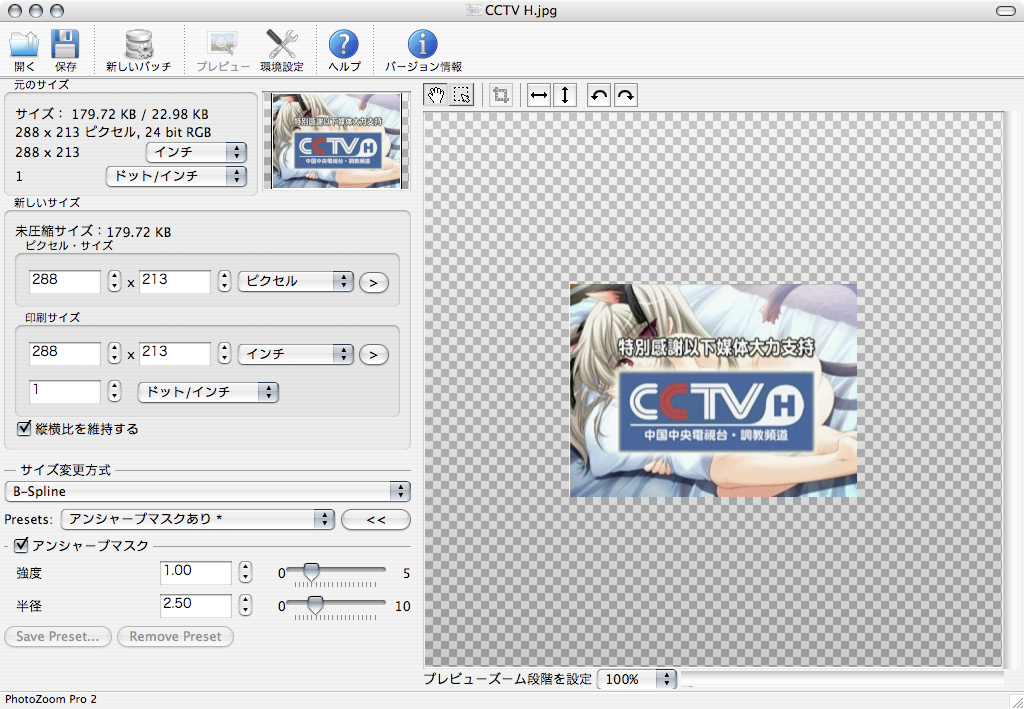Viewport: 1024px width, 709px height.
Task: Click stepper for print resolution value
Action: [x=114, y=391]
